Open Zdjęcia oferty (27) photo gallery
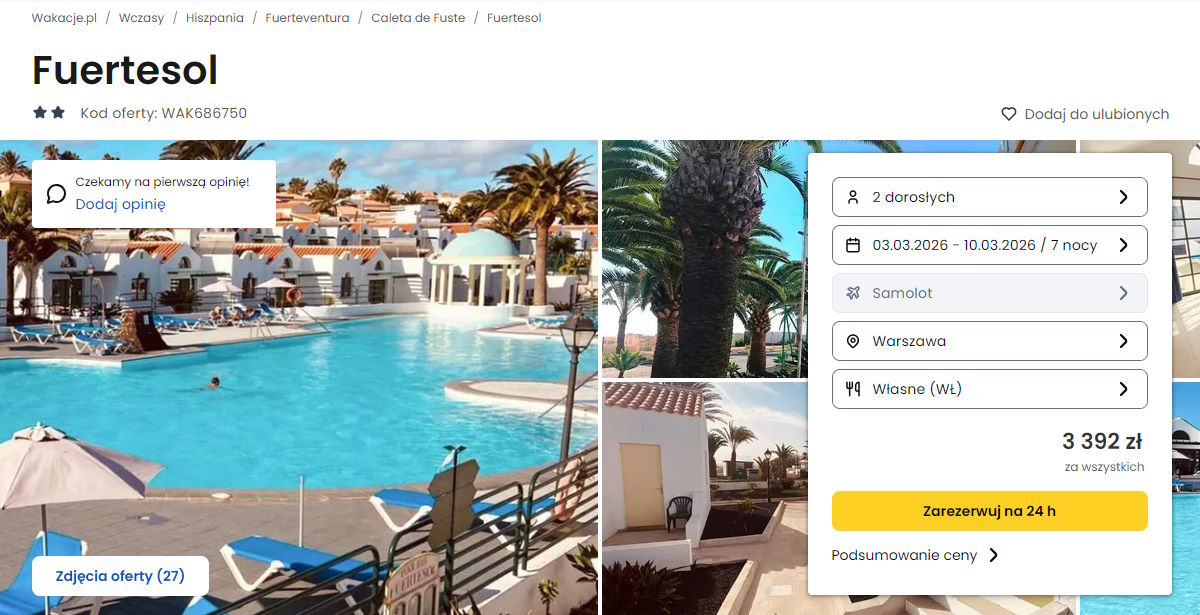 (120, 576)
